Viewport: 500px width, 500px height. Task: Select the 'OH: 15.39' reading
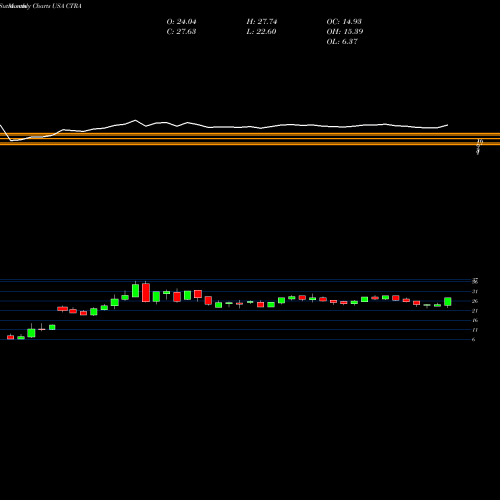click(345, 32)
